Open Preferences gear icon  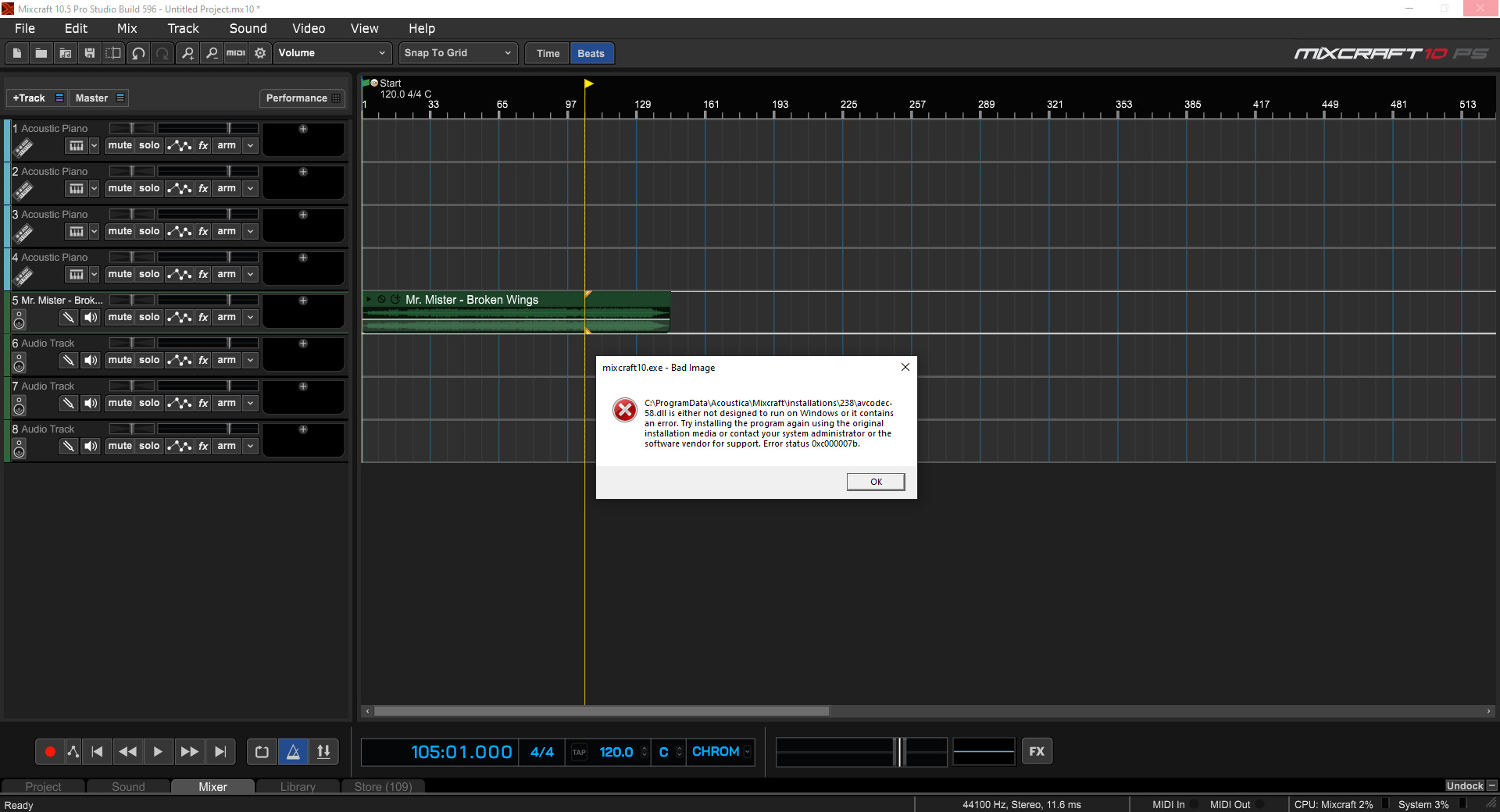click(x=260, y=53)
